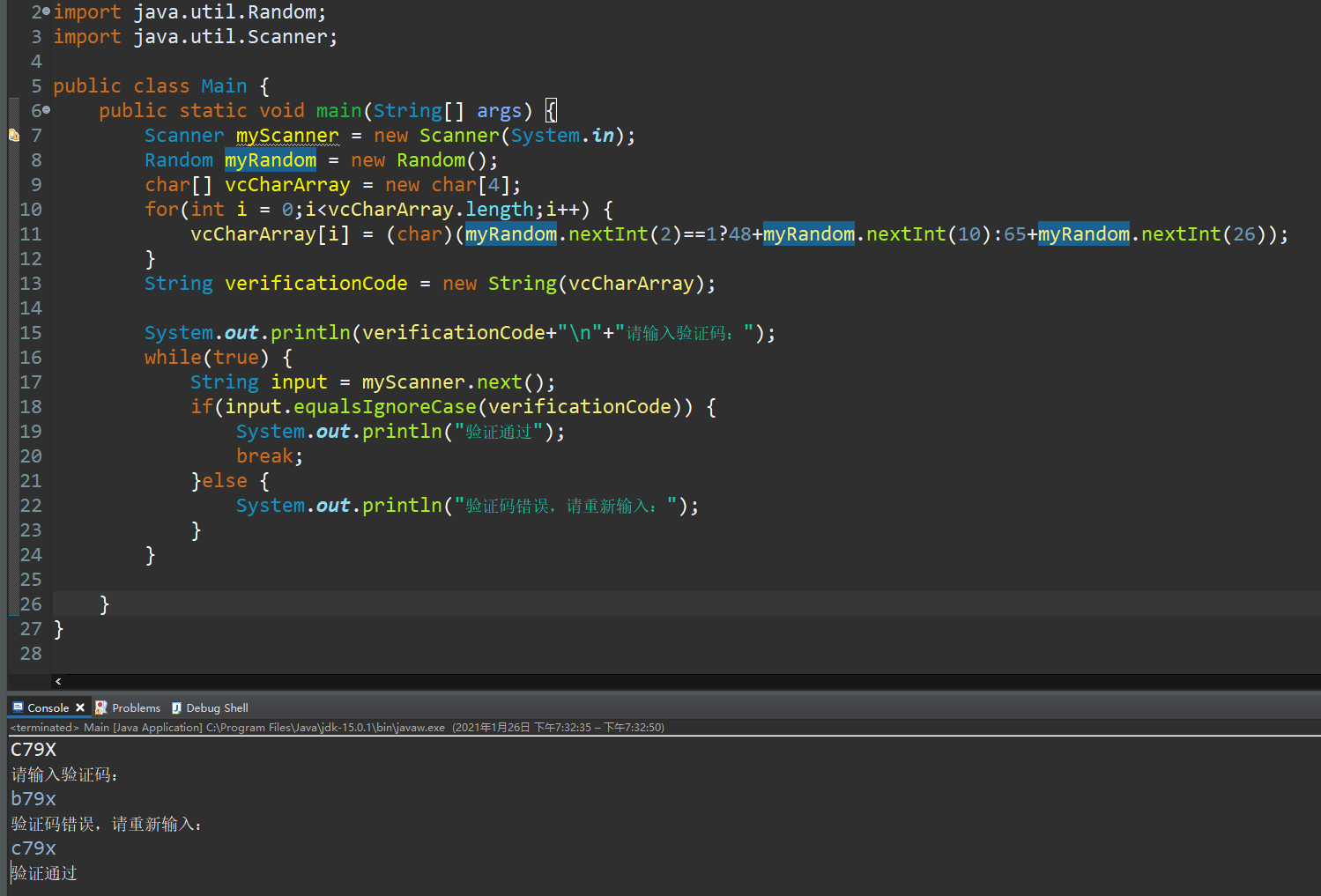
Task: Click the verificationCode declaration on line 13
Action: pyautogui.click(x=316, y=284)
